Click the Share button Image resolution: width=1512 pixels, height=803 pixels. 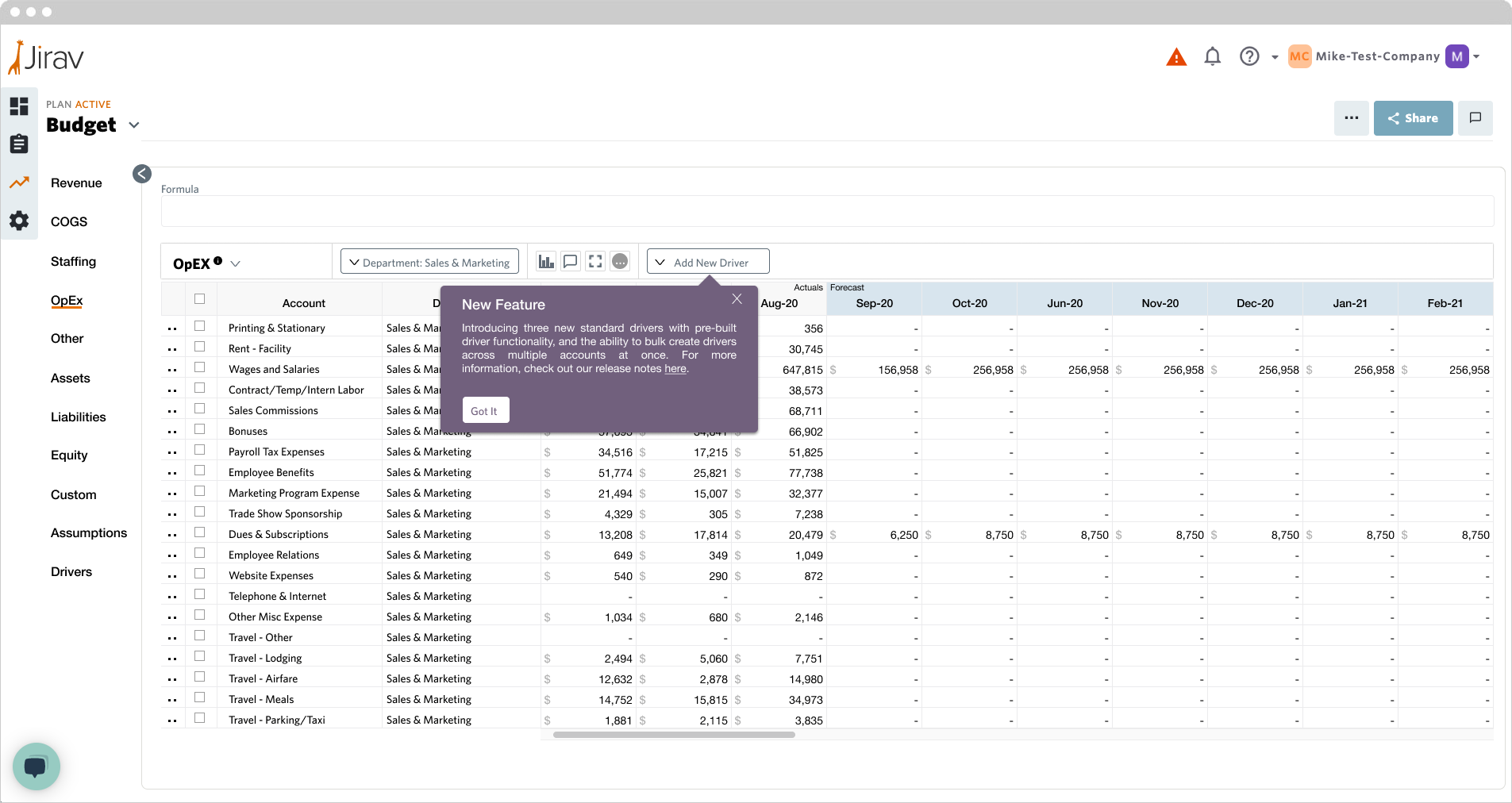click(1413, 118)
